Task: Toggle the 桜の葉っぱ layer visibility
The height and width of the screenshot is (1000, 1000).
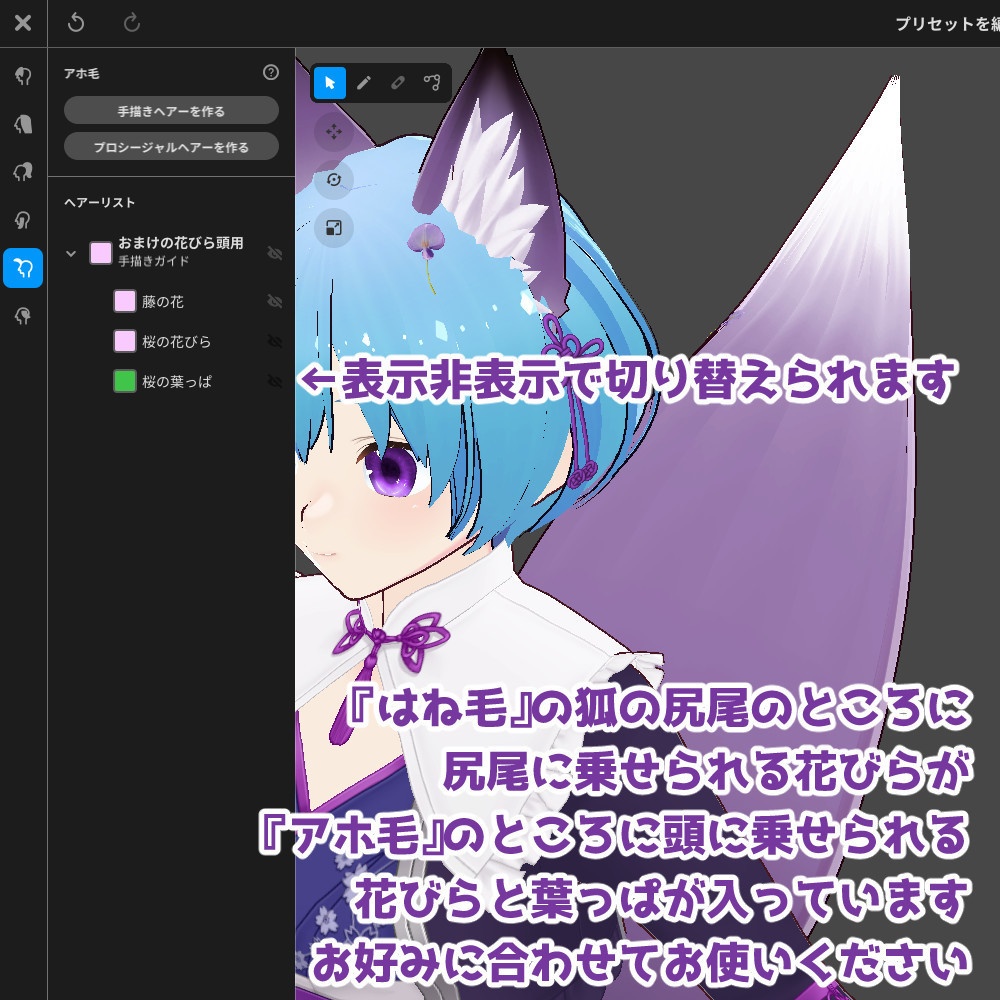Action: click(275, 381)
